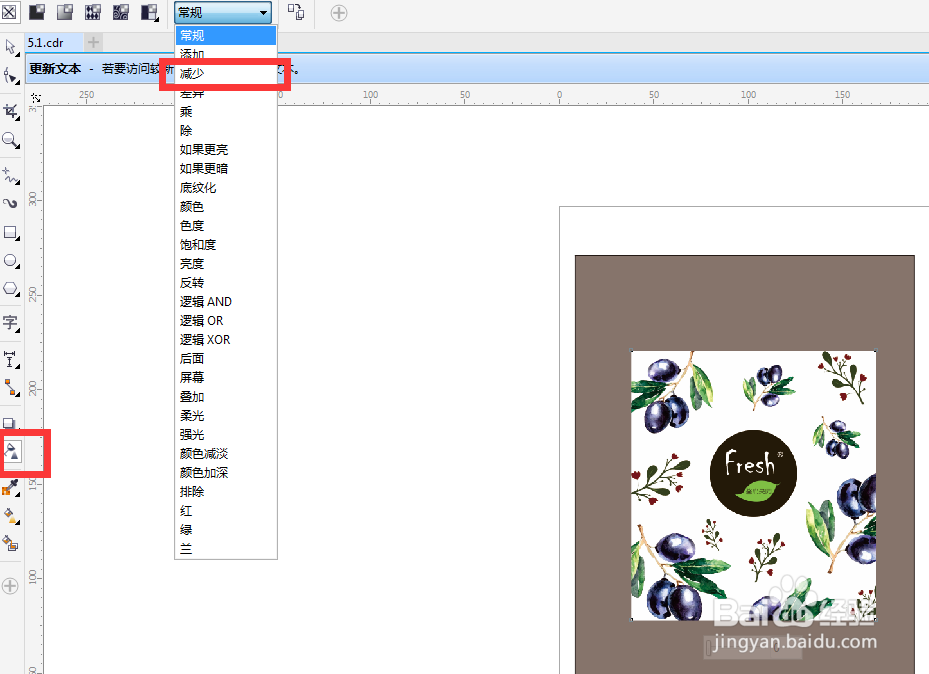Select the Polygon tool
The height and width of the screenshot is (674, 929).
[11, 289]
